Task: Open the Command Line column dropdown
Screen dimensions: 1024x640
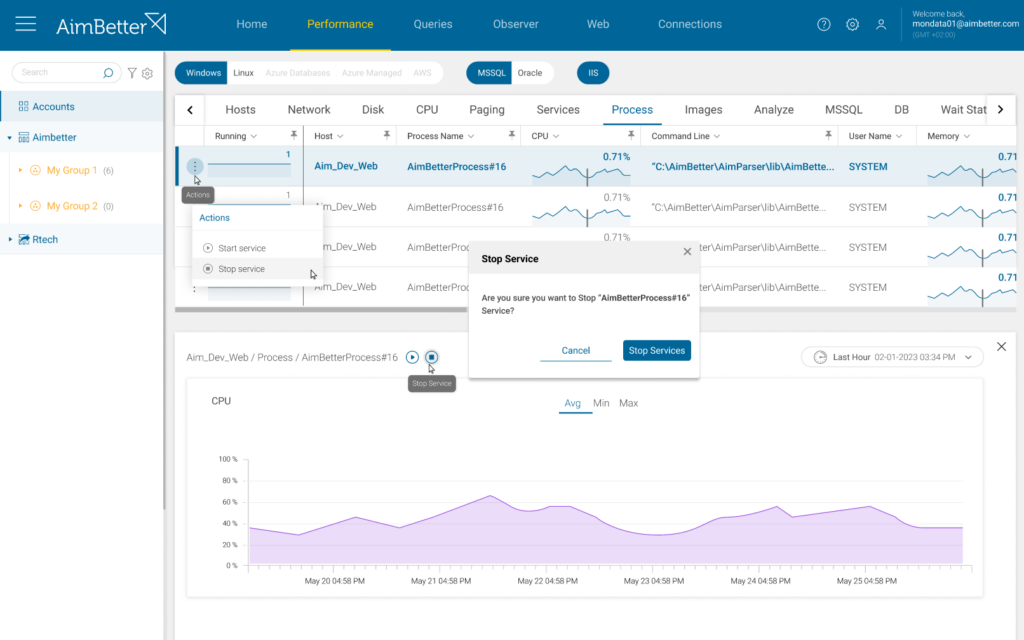Action: click(716, 136)
